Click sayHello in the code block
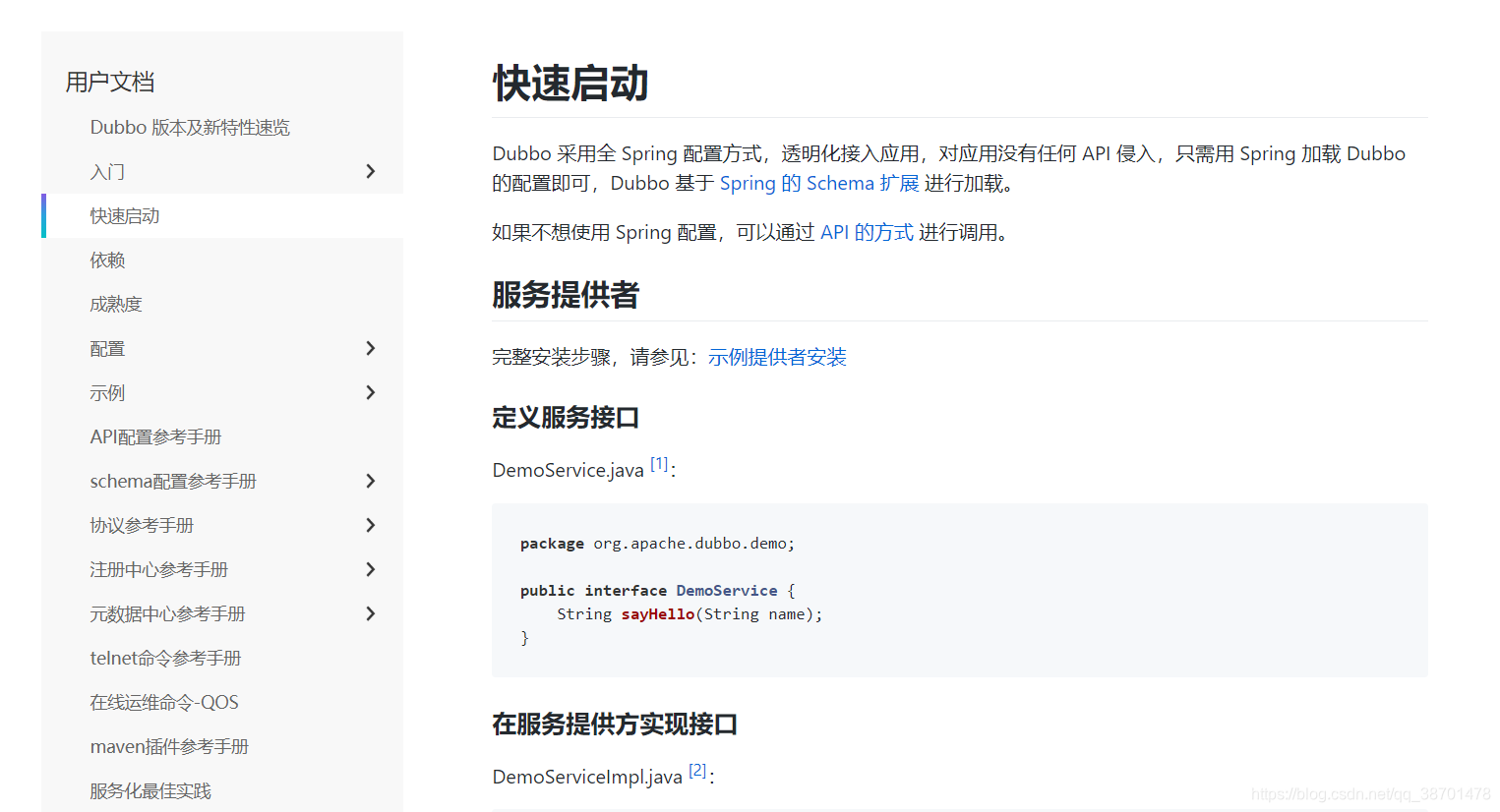The image size is (1500, 812). tap(658, 614)
